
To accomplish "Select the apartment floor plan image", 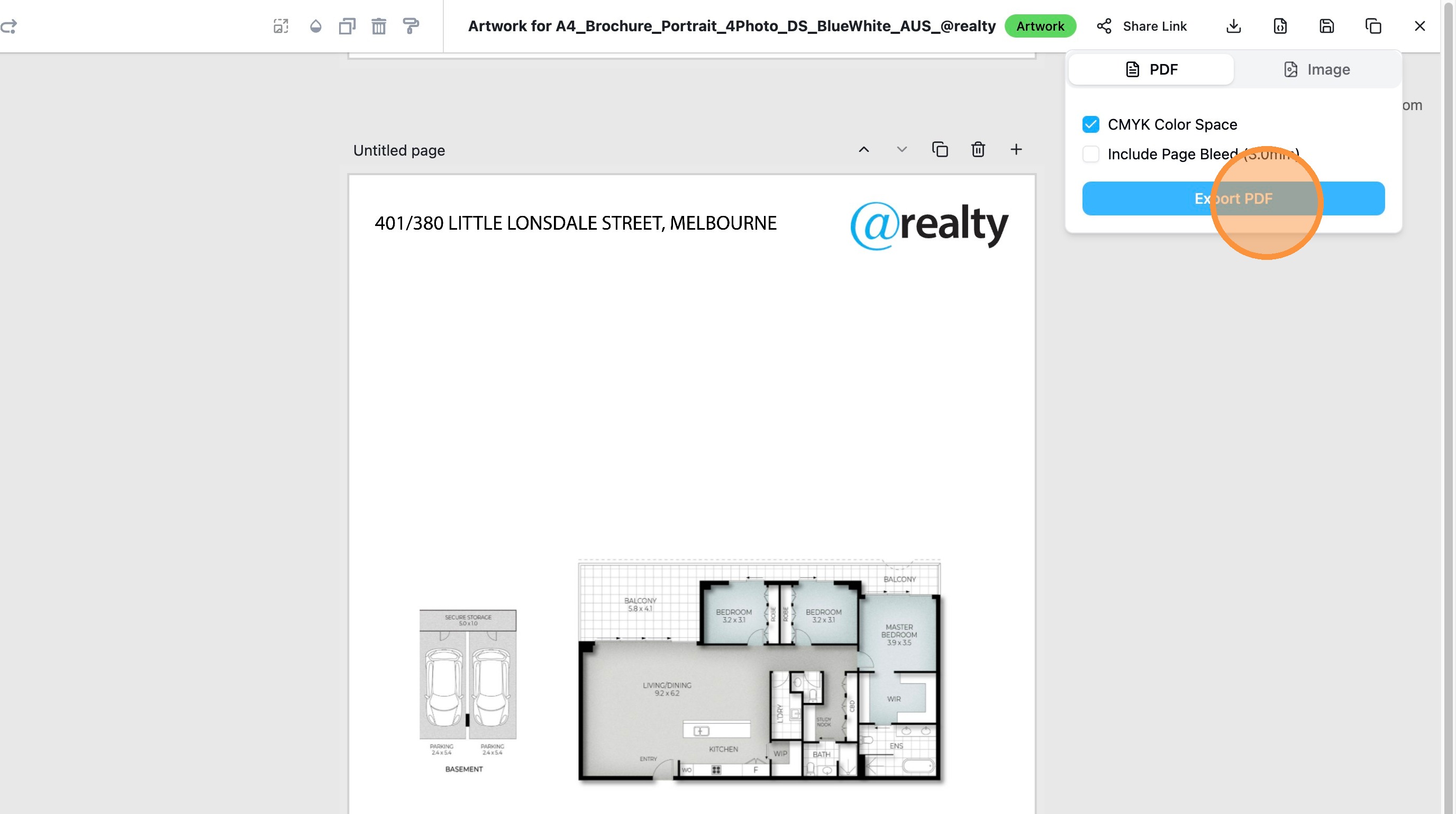I will pos(760,671).
